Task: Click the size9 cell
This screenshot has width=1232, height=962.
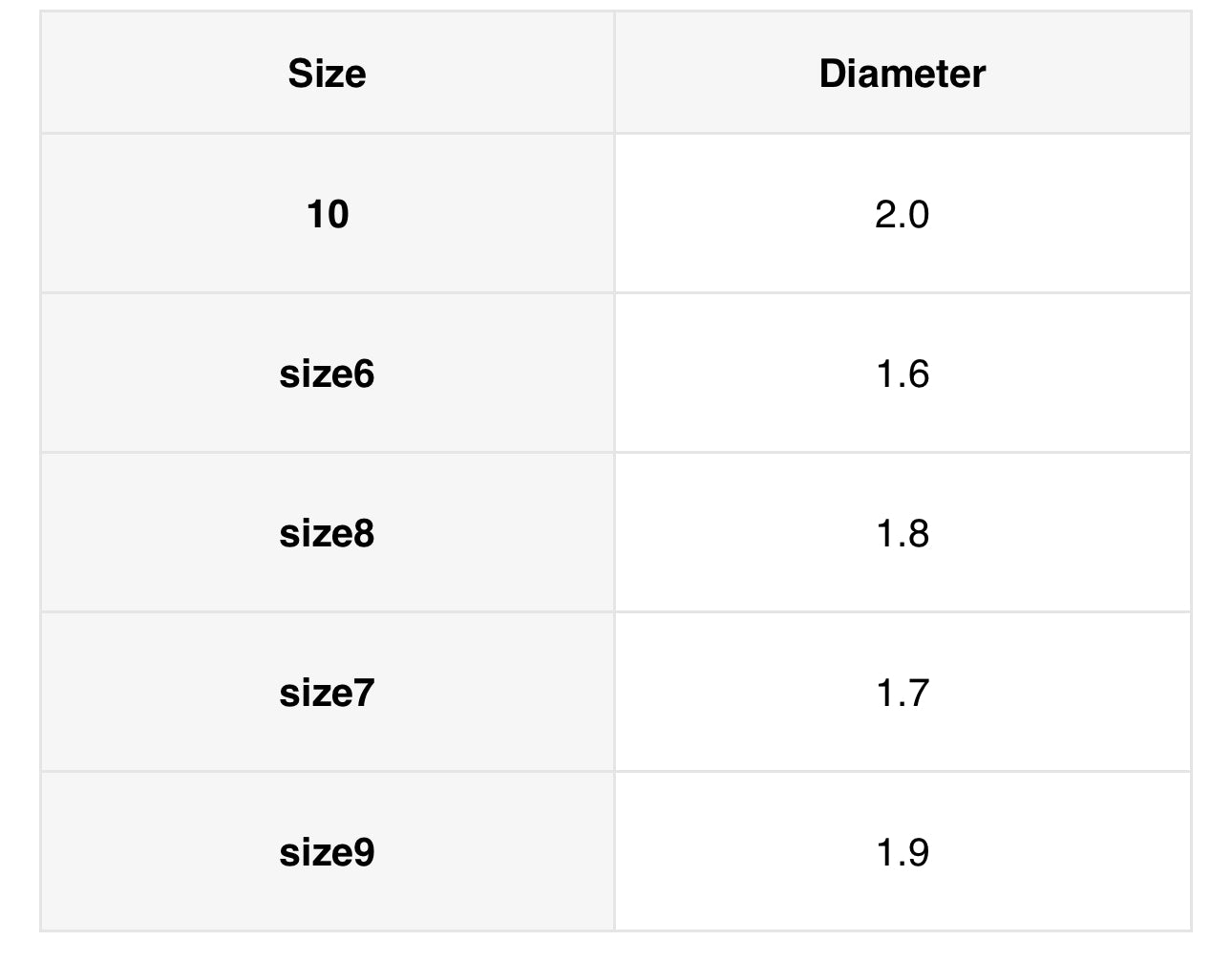Action: click(x=327, y=852)
